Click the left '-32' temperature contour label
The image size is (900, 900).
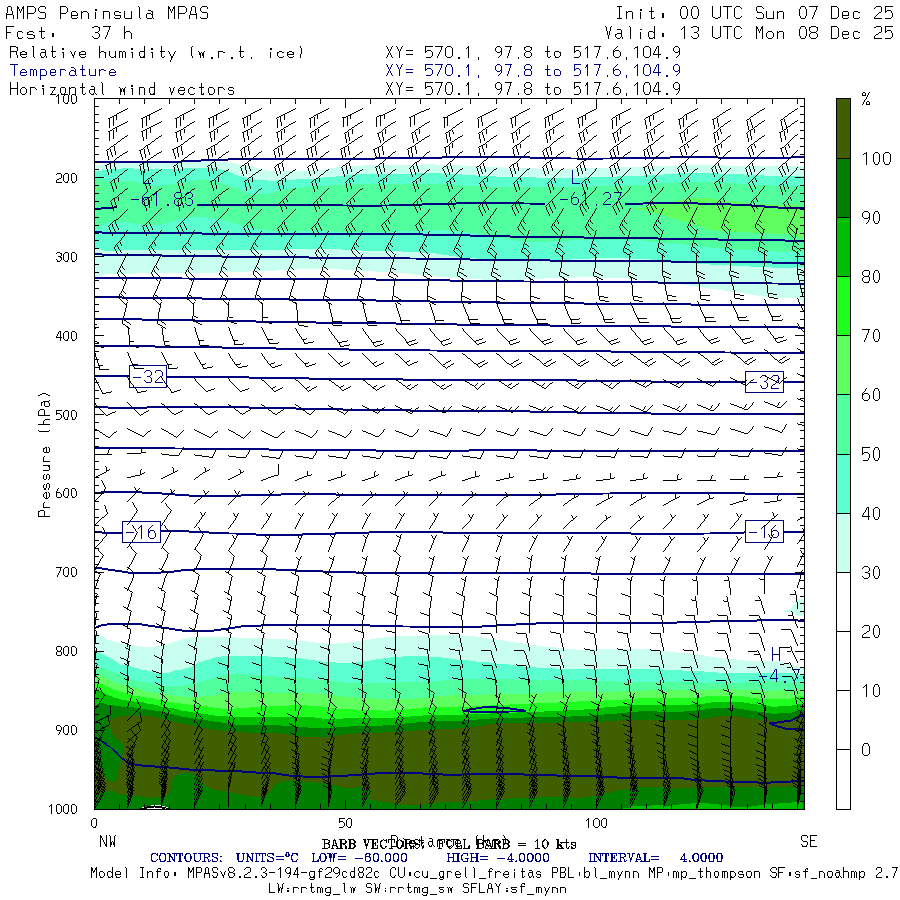point(148,377)
